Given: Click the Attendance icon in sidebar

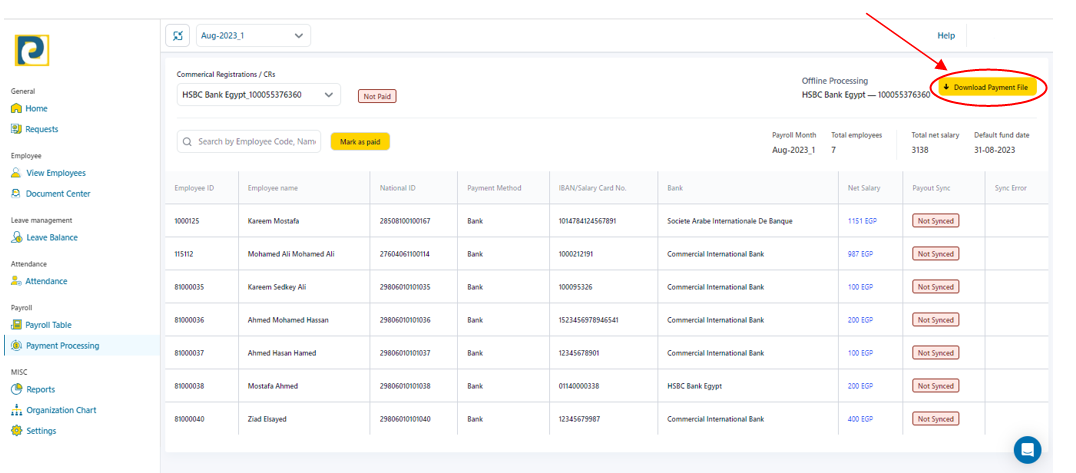Looking at the screenshot, I should click(16, 281).
